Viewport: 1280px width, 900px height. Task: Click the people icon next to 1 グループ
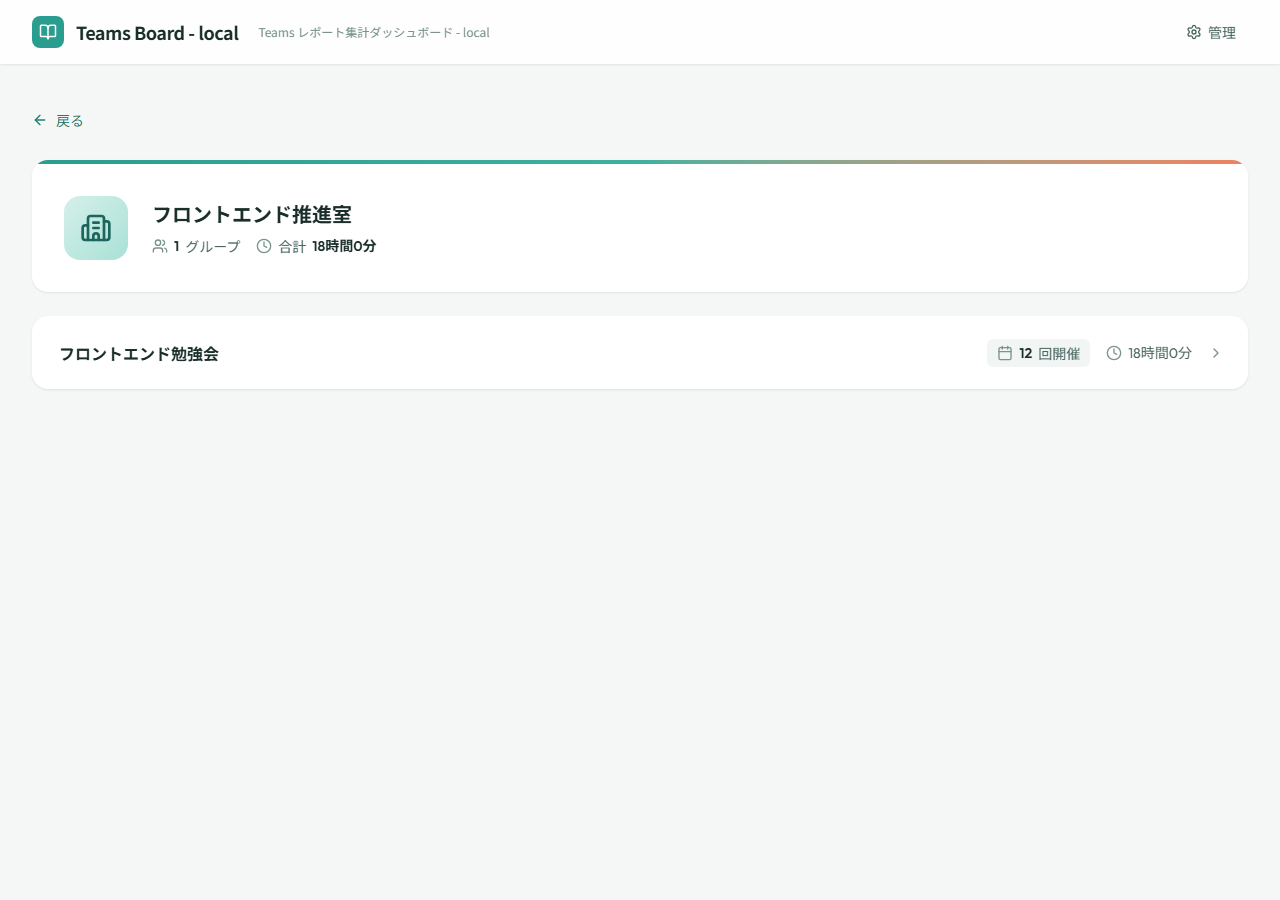(161, 246)
